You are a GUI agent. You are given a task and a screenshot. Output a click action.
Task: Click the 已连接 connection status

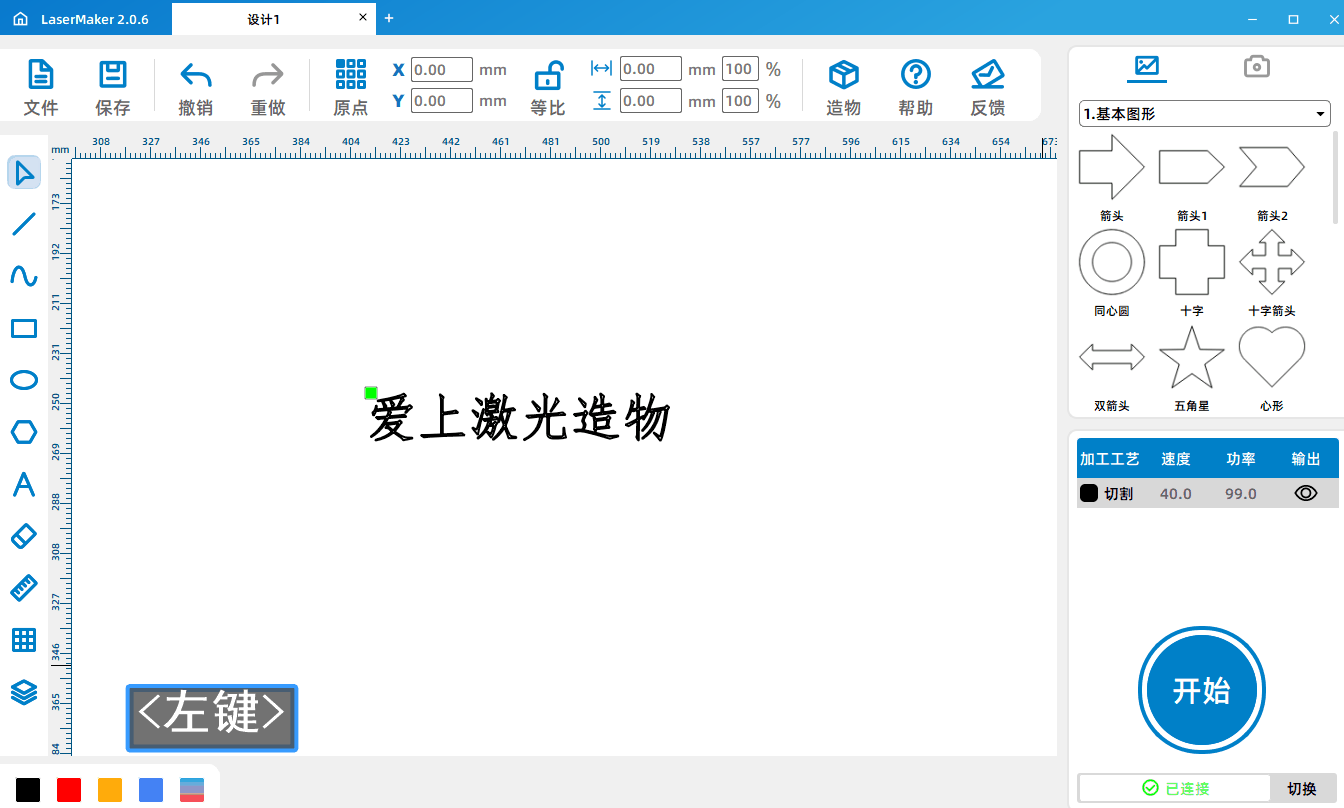click(1176, 788)
